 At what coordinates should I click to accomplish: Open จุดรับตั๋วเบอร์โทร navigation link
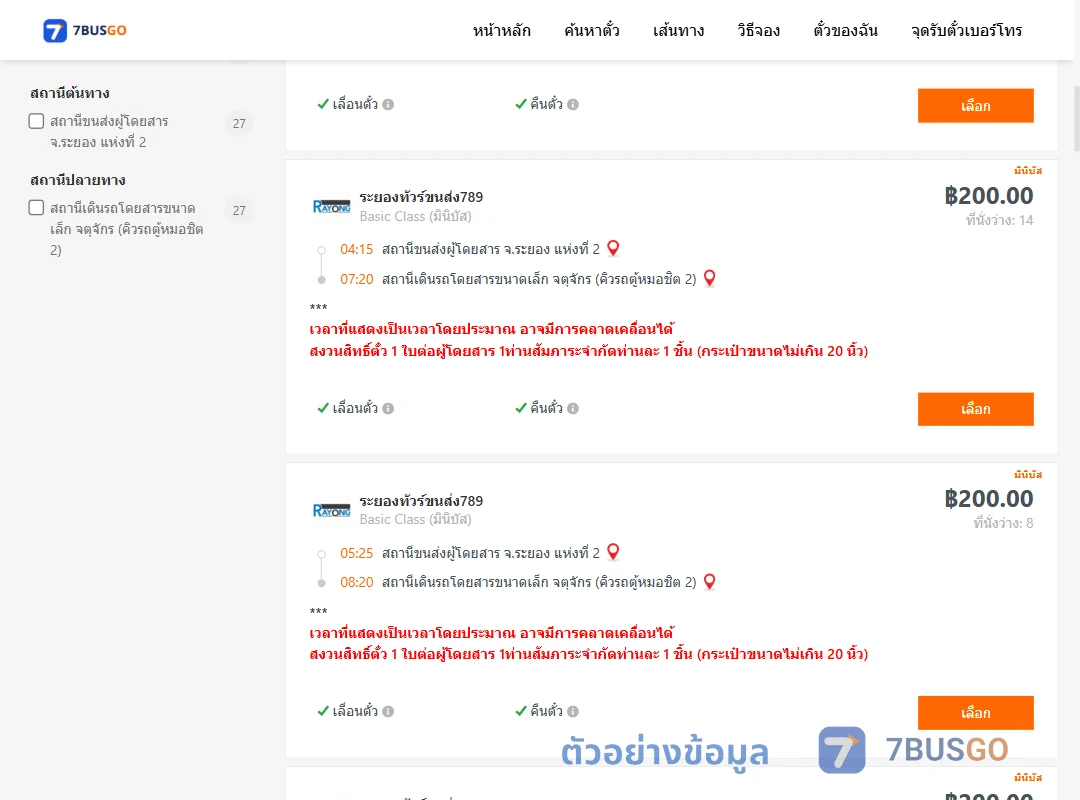click(x=966, y=30)
